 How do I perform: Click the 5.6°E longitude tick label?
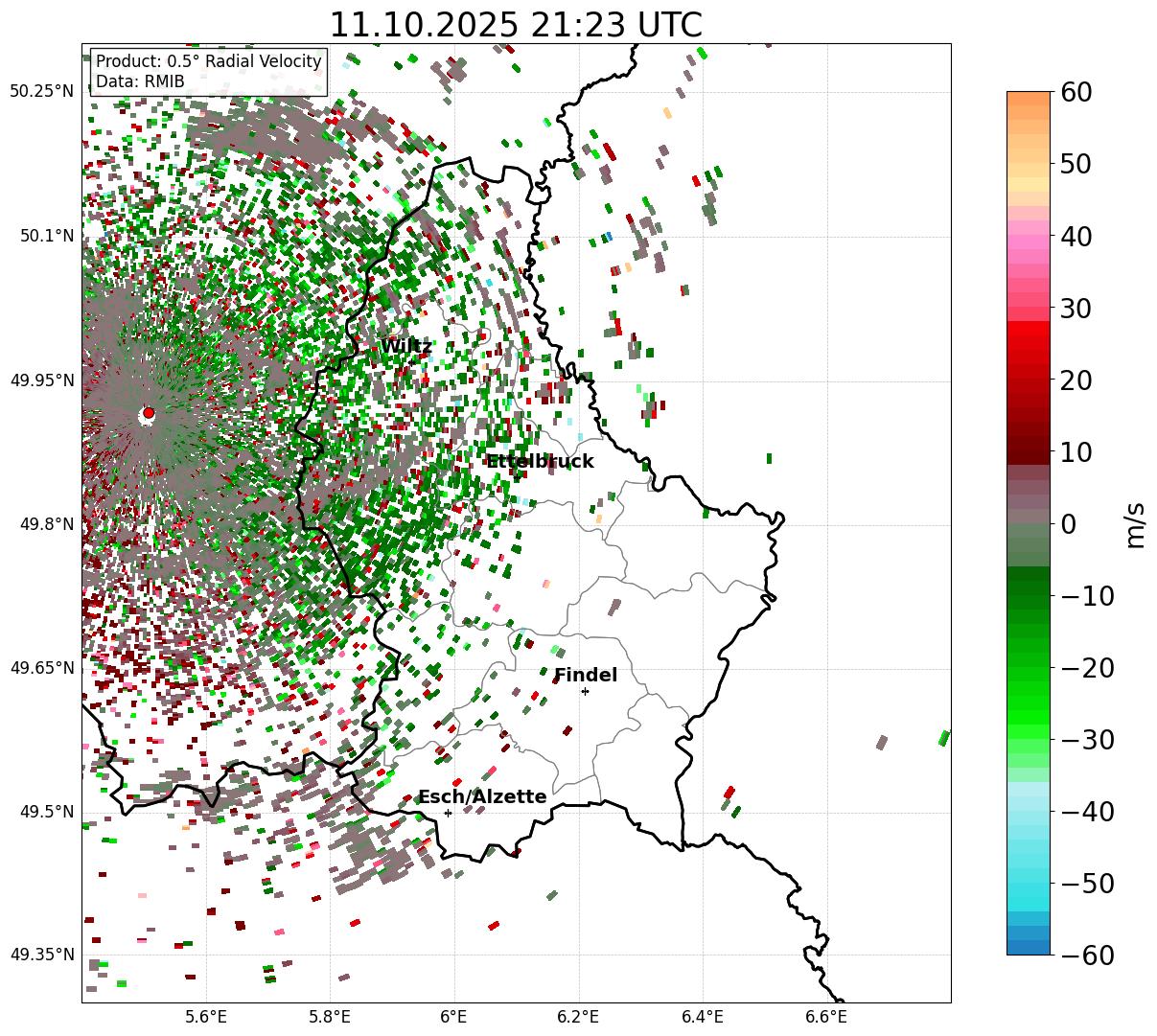(206, 1016)
